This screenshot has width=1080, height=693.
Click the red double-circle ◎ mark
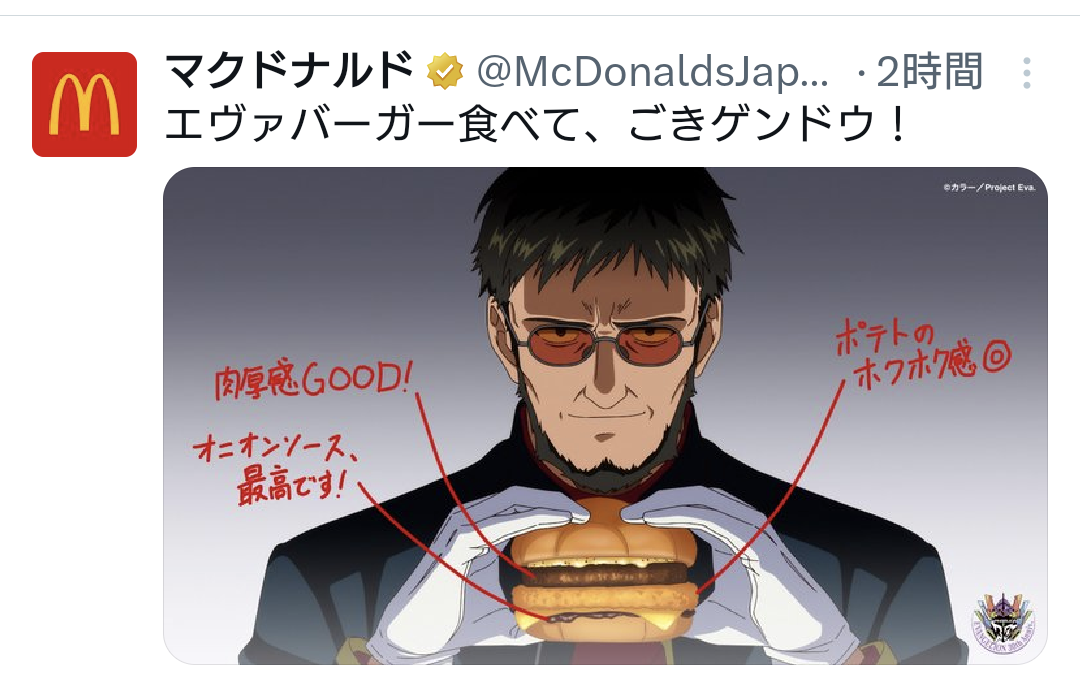(997, 358)
